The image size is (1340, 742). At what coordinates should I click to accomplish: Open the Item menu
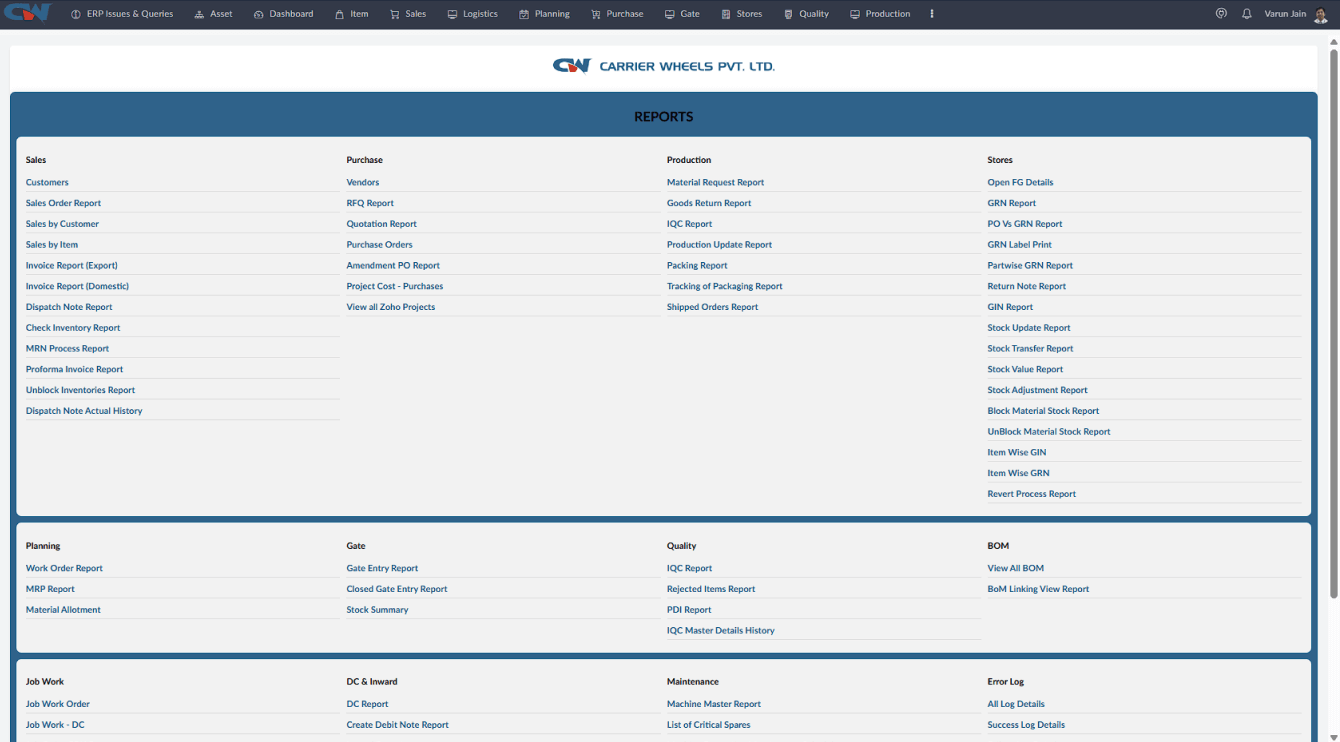351,14
